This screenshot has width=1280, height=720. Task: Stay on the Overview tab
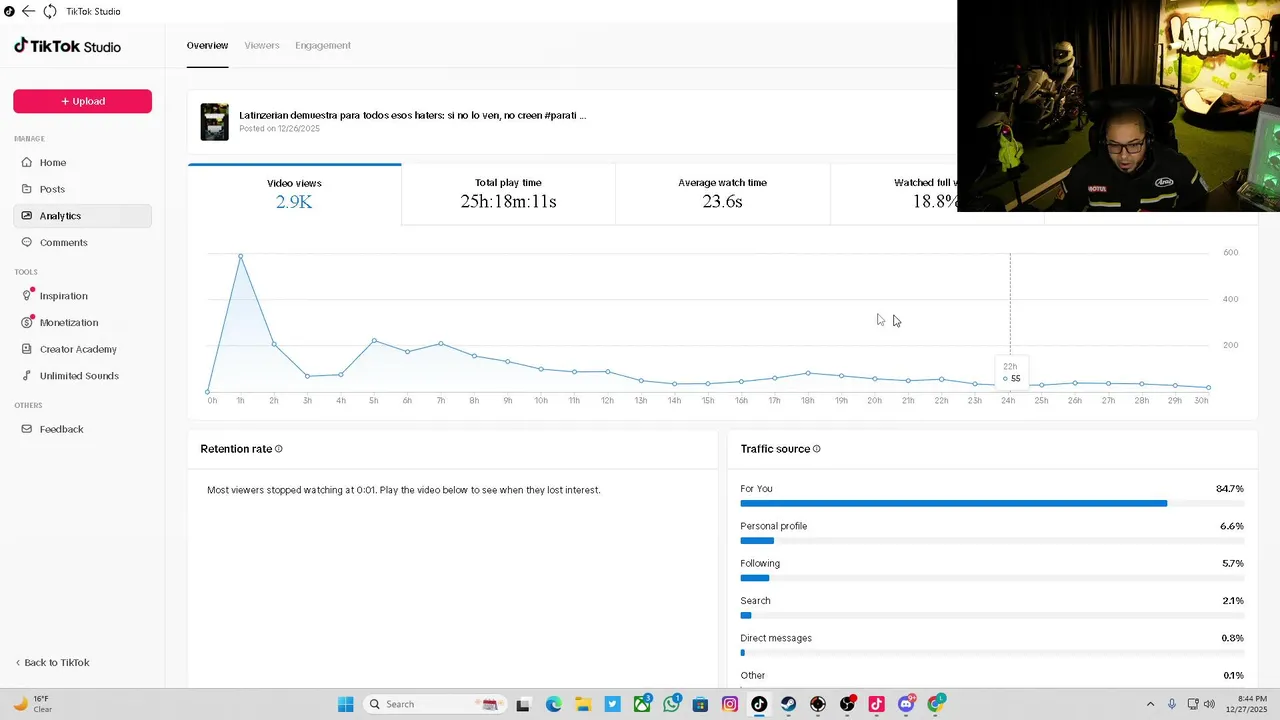point(207,45)
